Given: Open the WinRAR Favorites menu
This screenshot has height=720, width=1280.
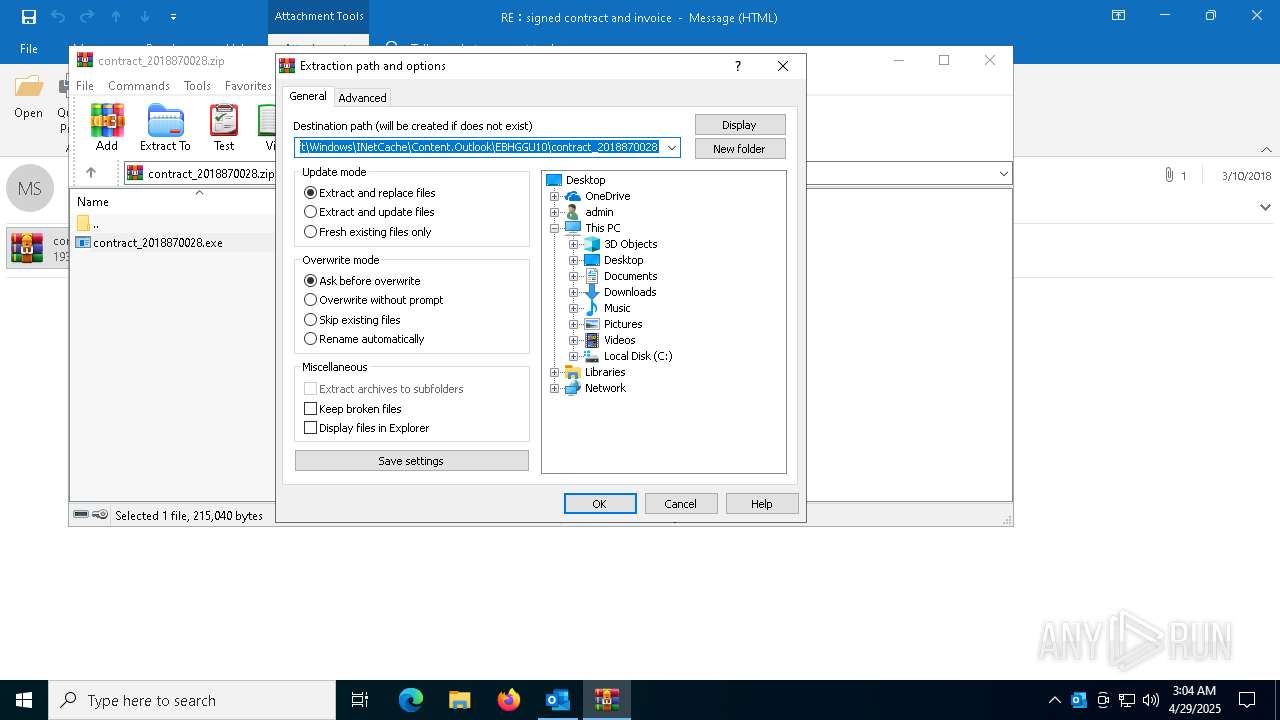Looking at the screenshot, I should [x=248, y=86].
